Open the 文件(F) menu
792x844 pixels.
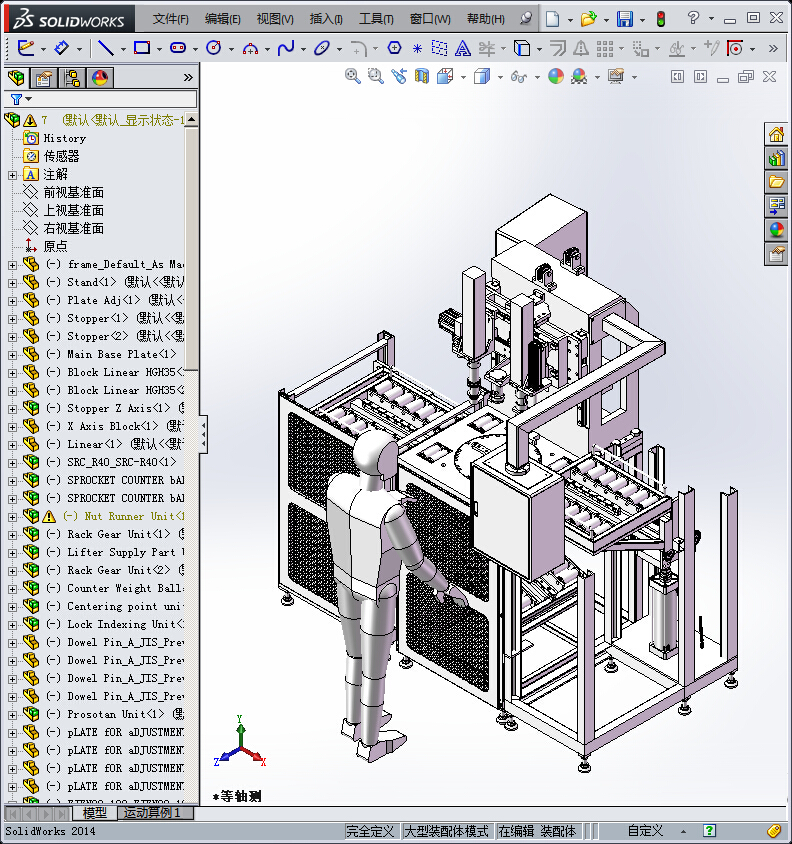pos(170,19)
